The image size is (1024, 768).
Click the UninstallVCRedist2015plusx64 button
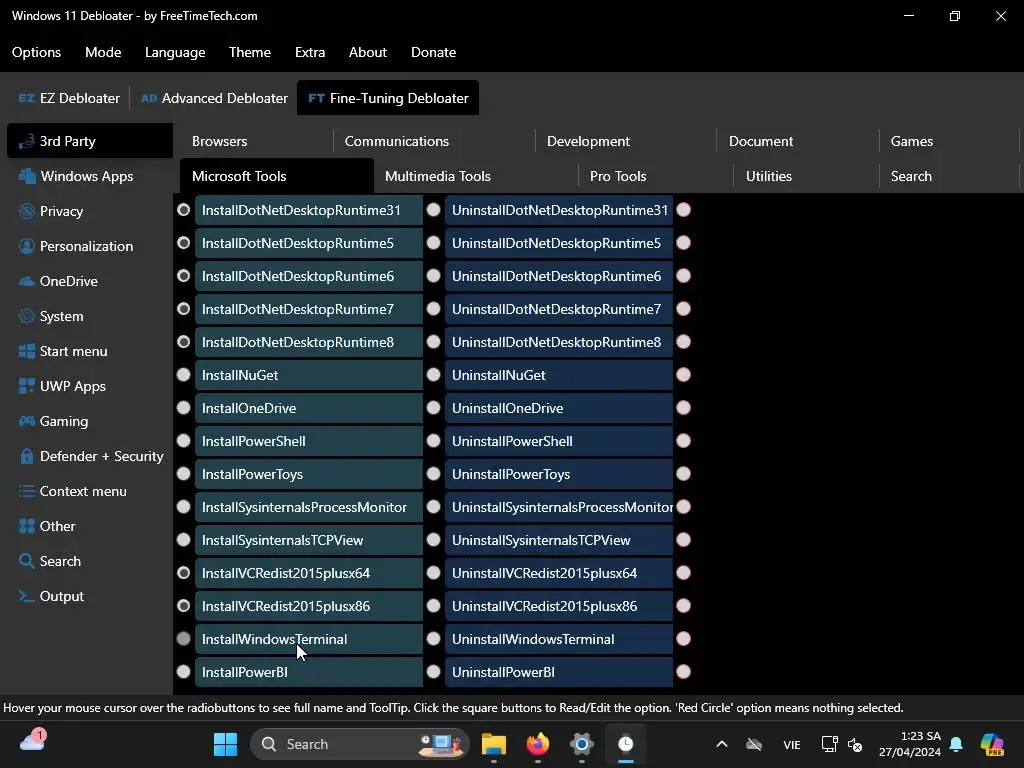click(x=559, y=573)
